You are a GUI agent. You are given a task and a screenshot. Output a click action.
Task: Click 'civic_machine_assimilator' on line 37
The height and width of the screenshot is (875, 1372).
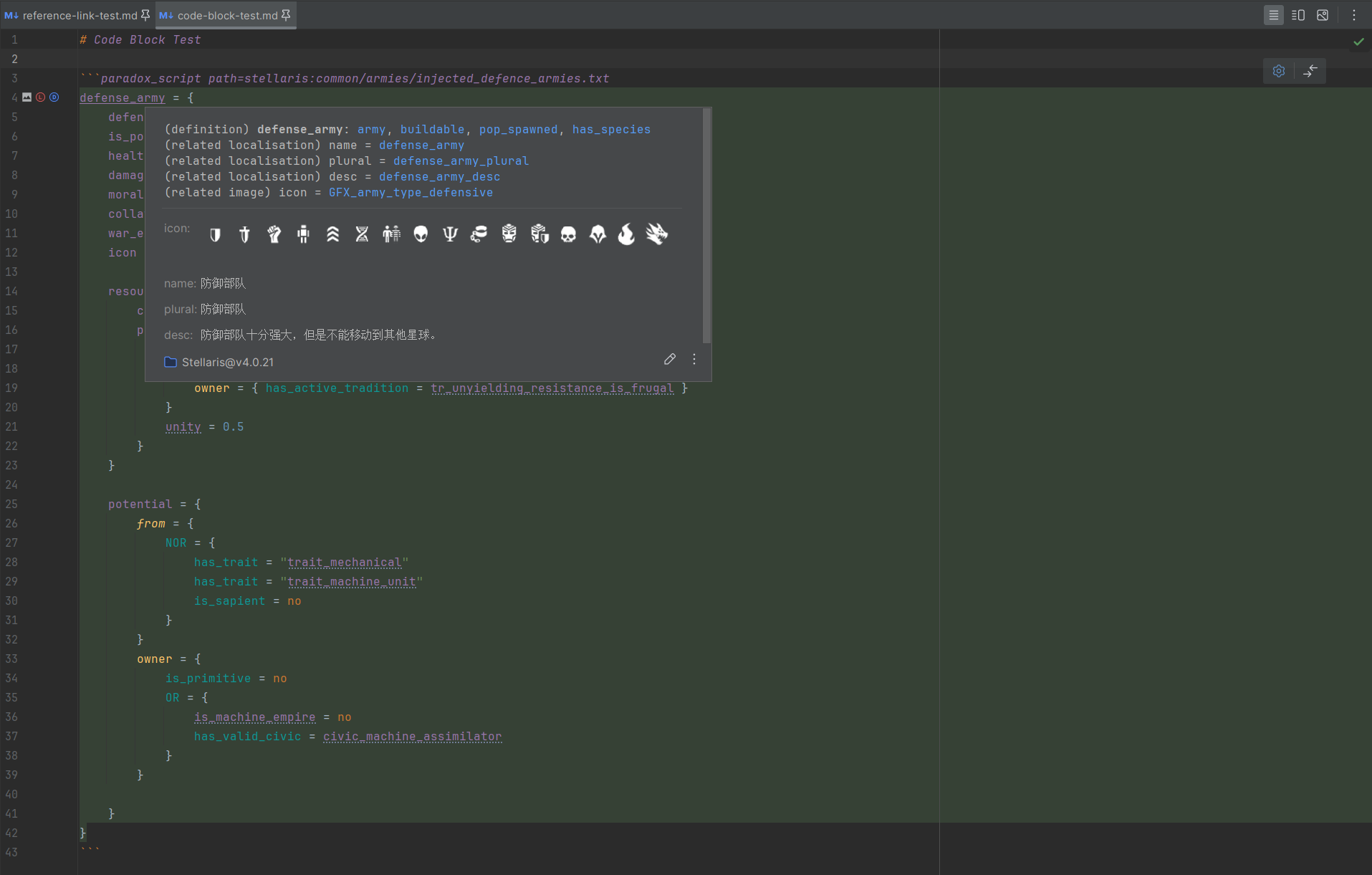(x=413, y=737)
